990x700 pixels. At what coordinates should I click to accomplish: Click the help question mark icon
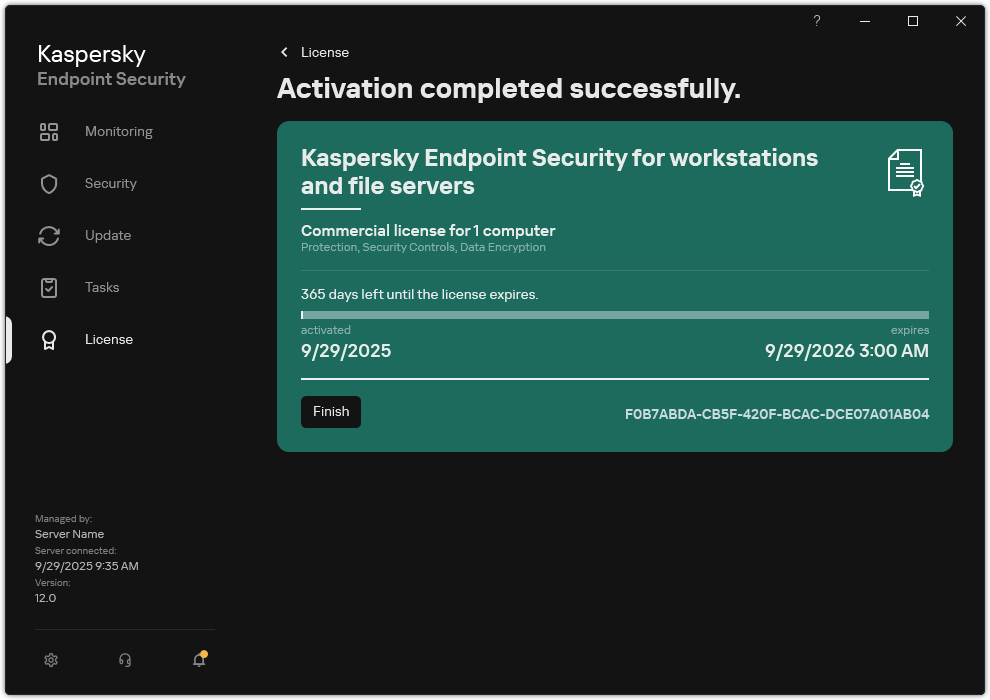click(x=816, y=21)
